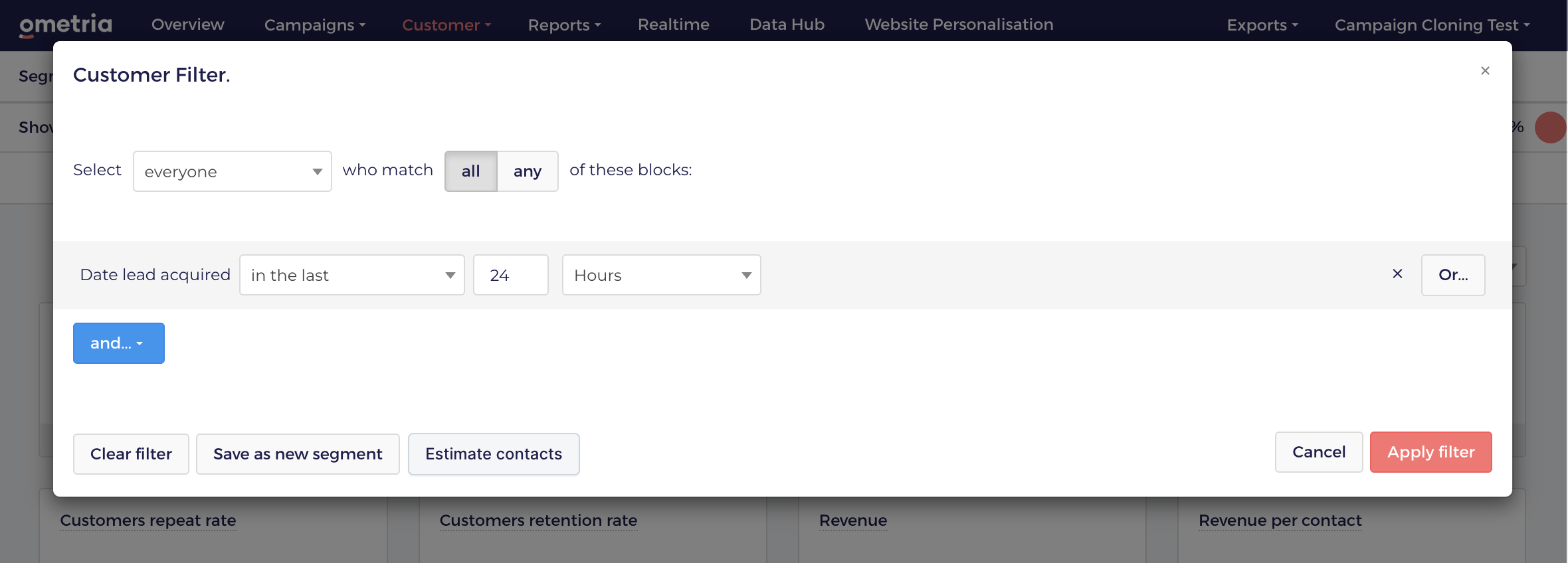Click 'Date lead acquired' label
Screen dimensions: 1568x563
[155, 275]
